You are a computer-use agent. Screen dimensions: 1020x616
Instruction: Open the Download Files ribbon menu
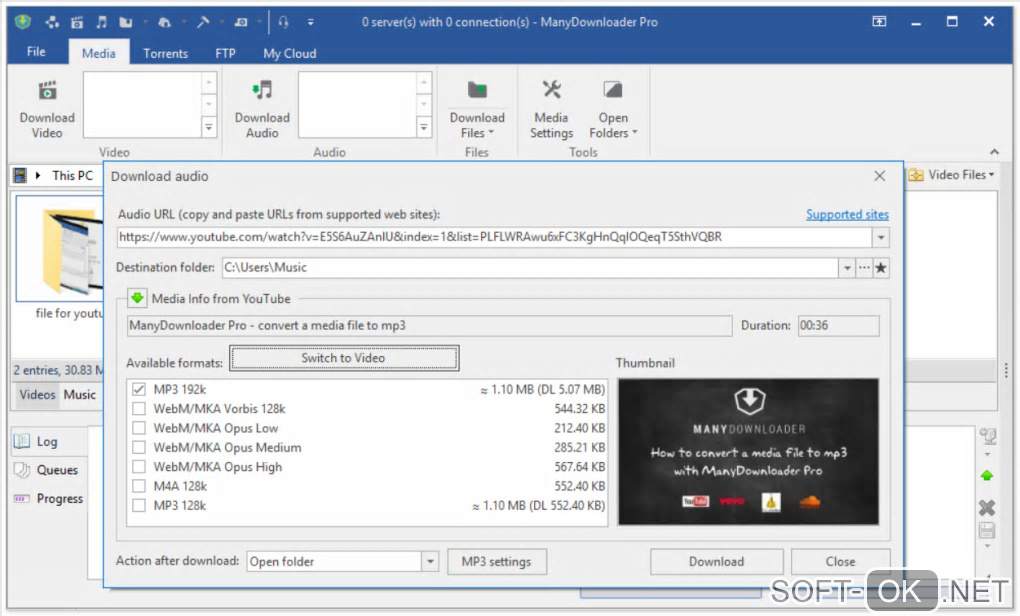[477, 109]
